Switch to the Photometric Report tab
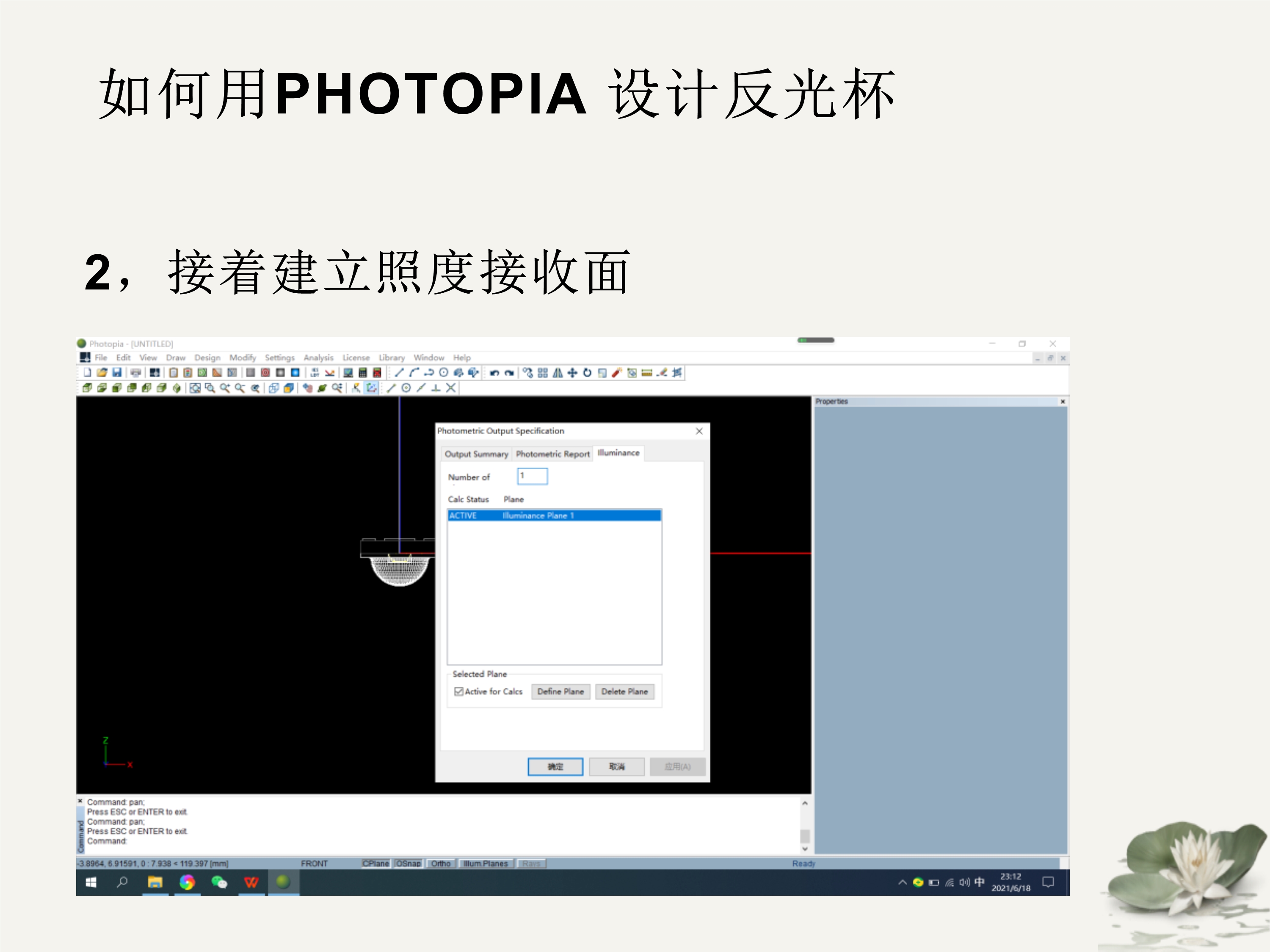The width and height of the screenshot is (1270, 952). coord(552,454)
